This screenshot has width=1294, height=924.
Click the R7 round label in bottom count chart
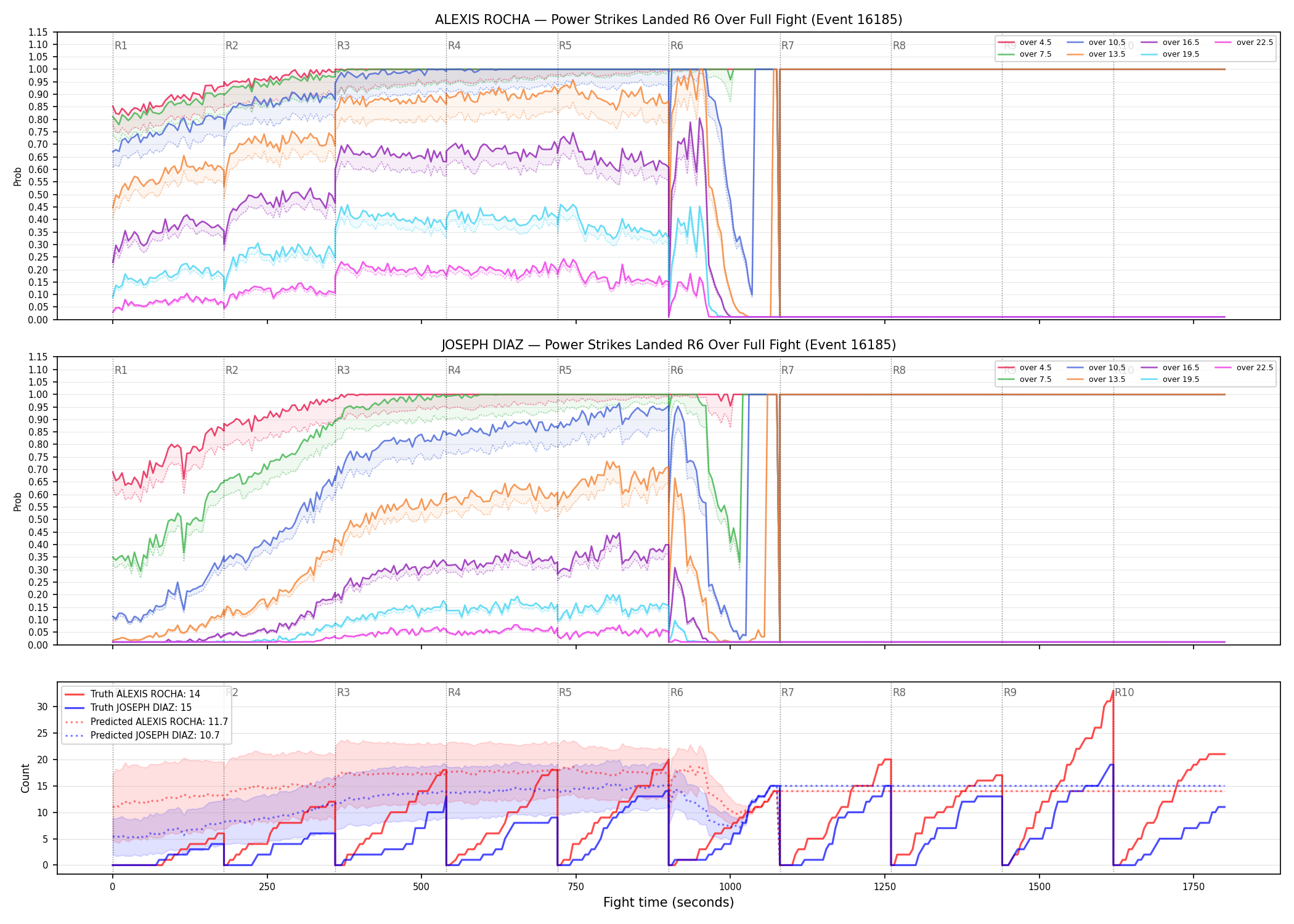coord(787,692)
